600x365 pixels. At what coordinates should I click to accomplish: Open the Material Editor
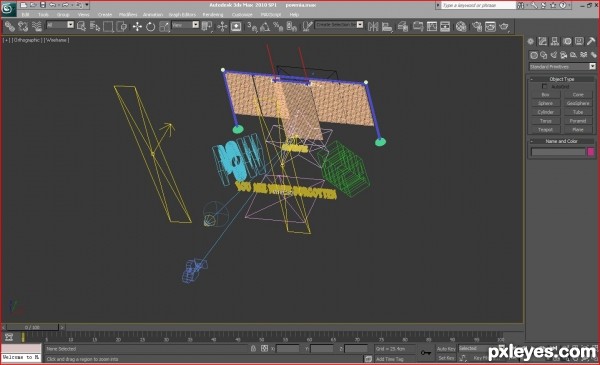pyautogui.click(x=461, y=26)
